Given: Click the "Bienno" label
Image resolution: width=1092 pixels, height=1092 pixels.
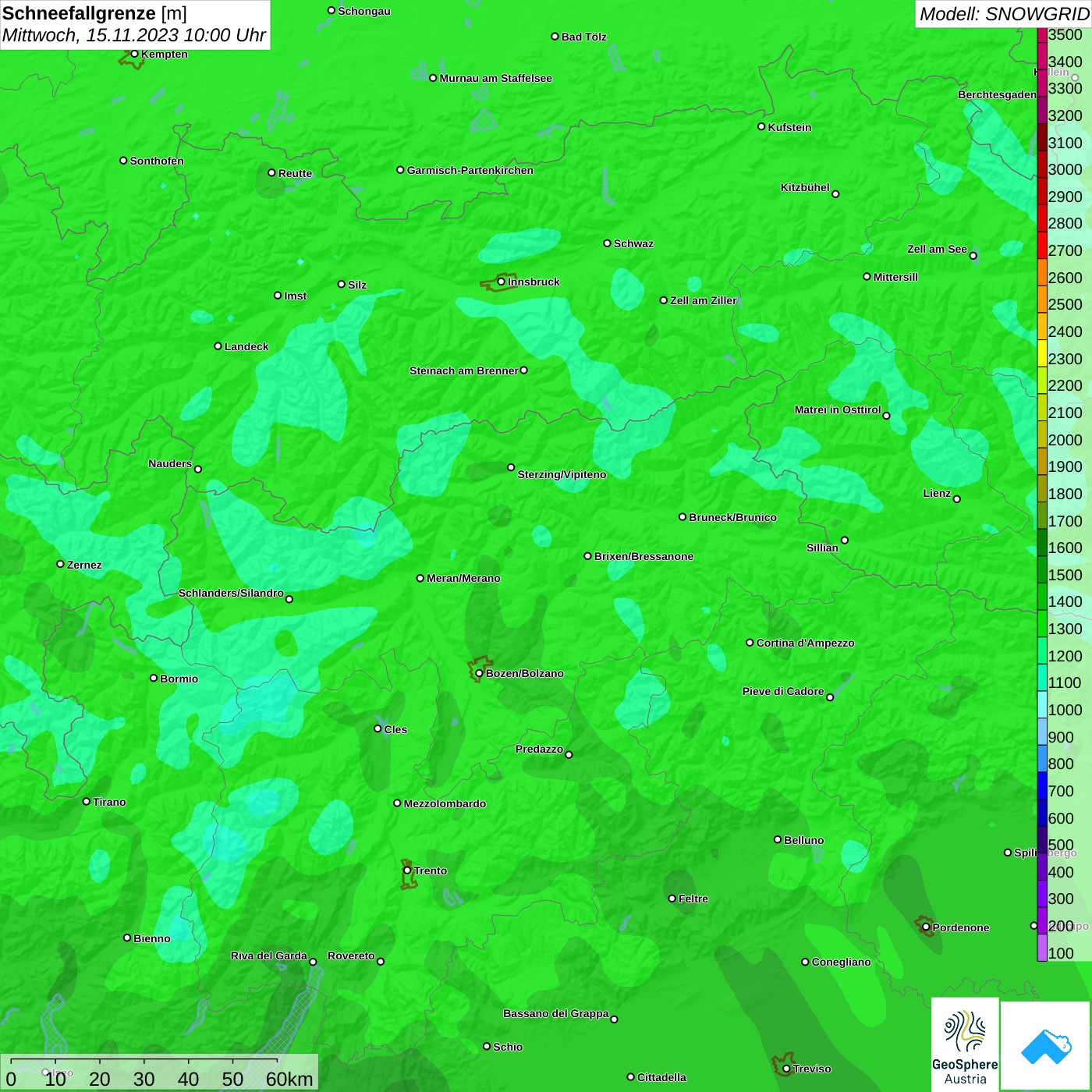Looking at the screenshot, I should click(151, 938).
